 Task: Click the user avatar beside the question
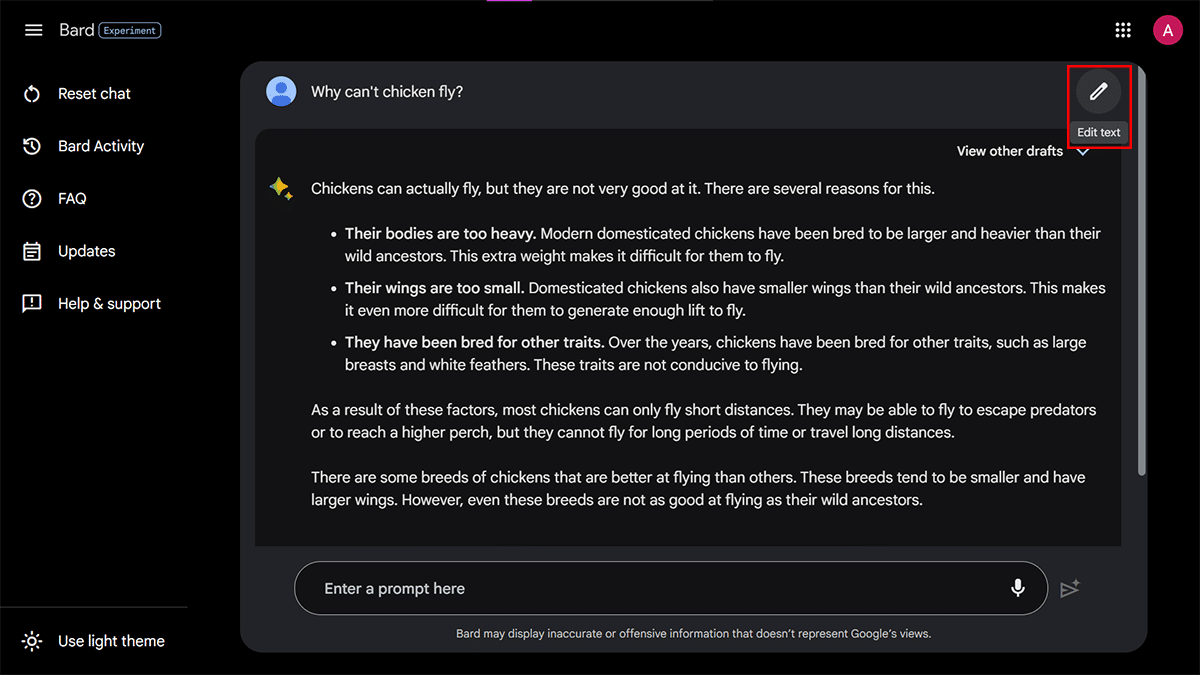(281, 92)
